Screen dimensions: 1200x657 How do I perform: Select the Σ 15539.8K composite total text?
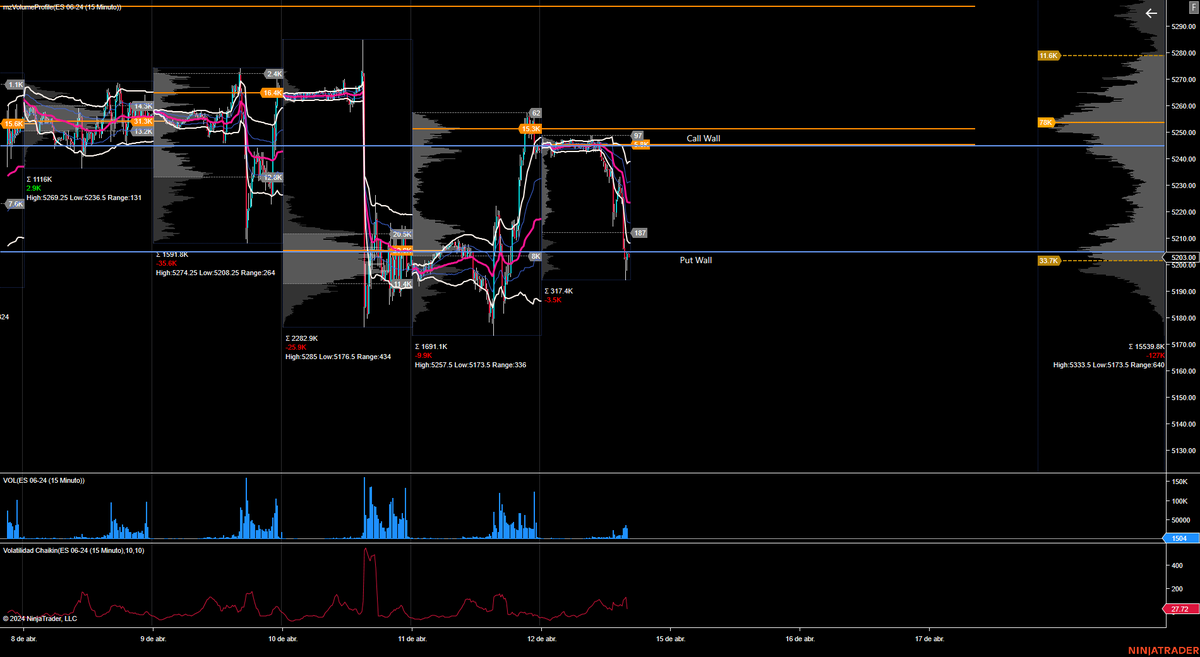[x=1147, y=347]
